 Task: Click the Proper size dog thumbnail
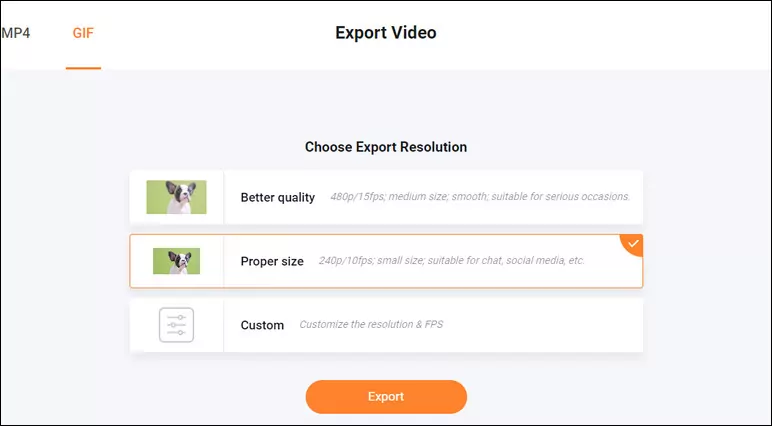pos(176,261)
